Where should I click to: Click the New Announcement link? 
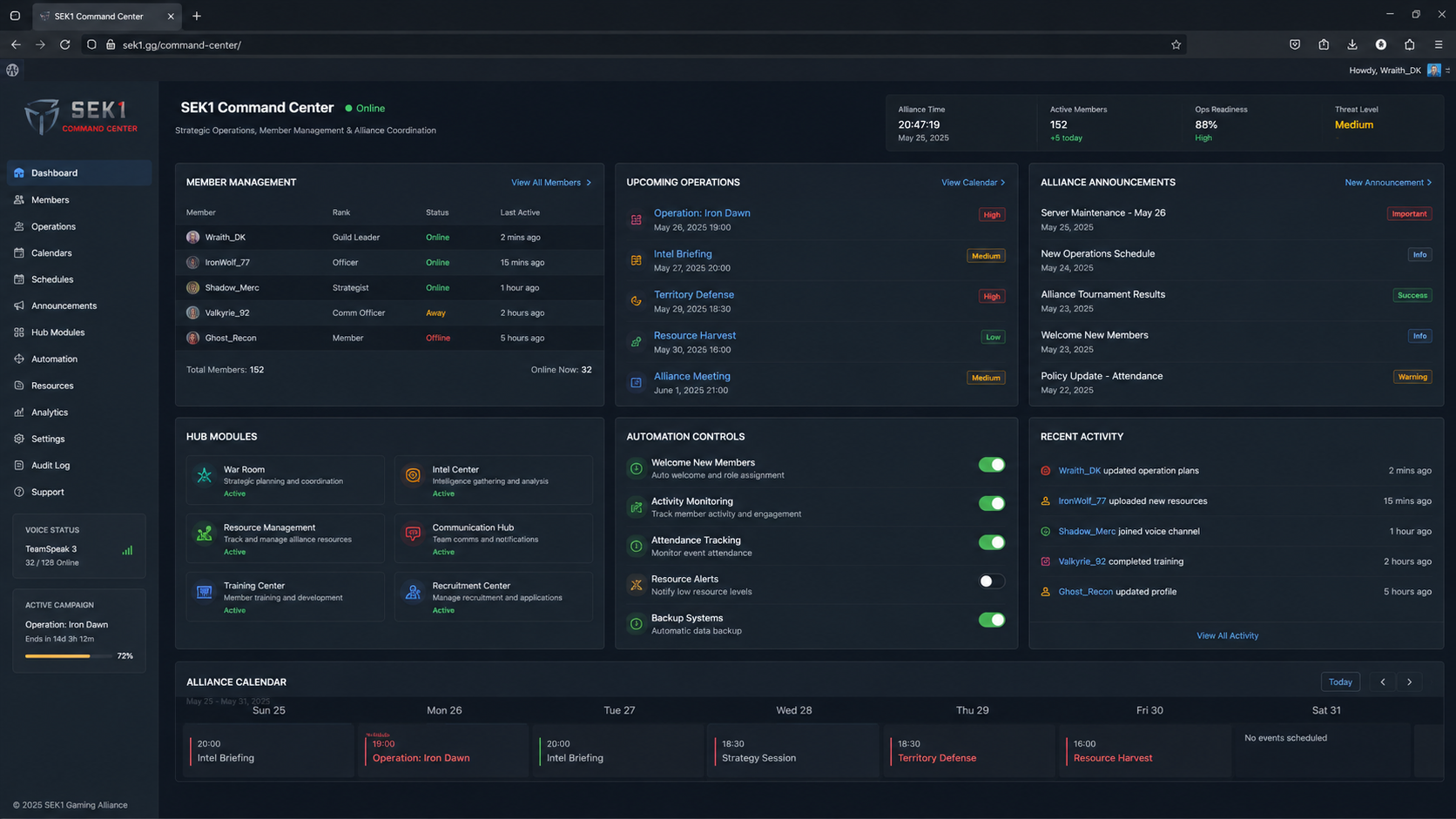point(1388,183)
